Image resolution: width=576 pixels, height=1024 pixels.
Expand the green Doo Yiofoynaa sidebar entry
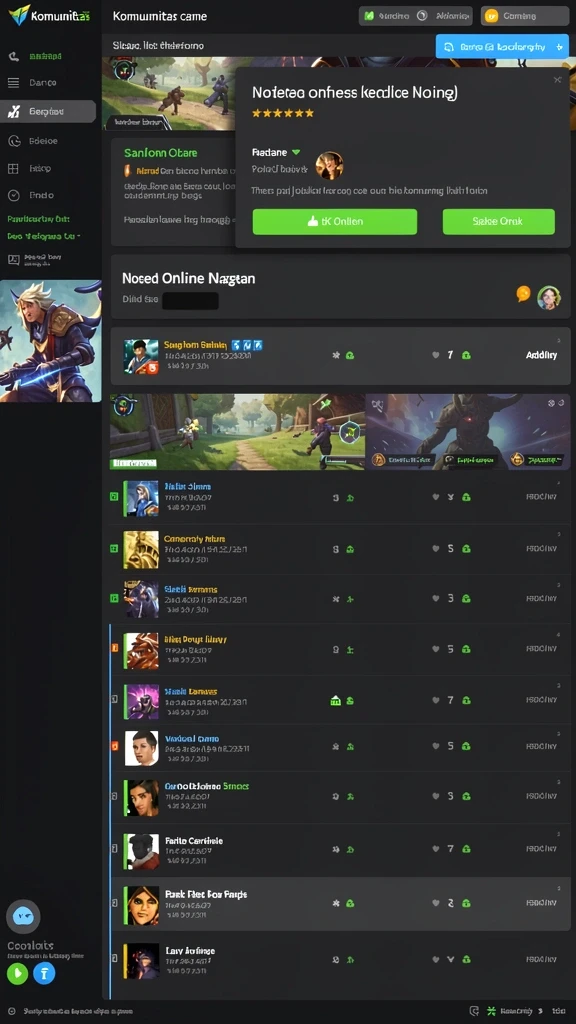tap(44, 236)
